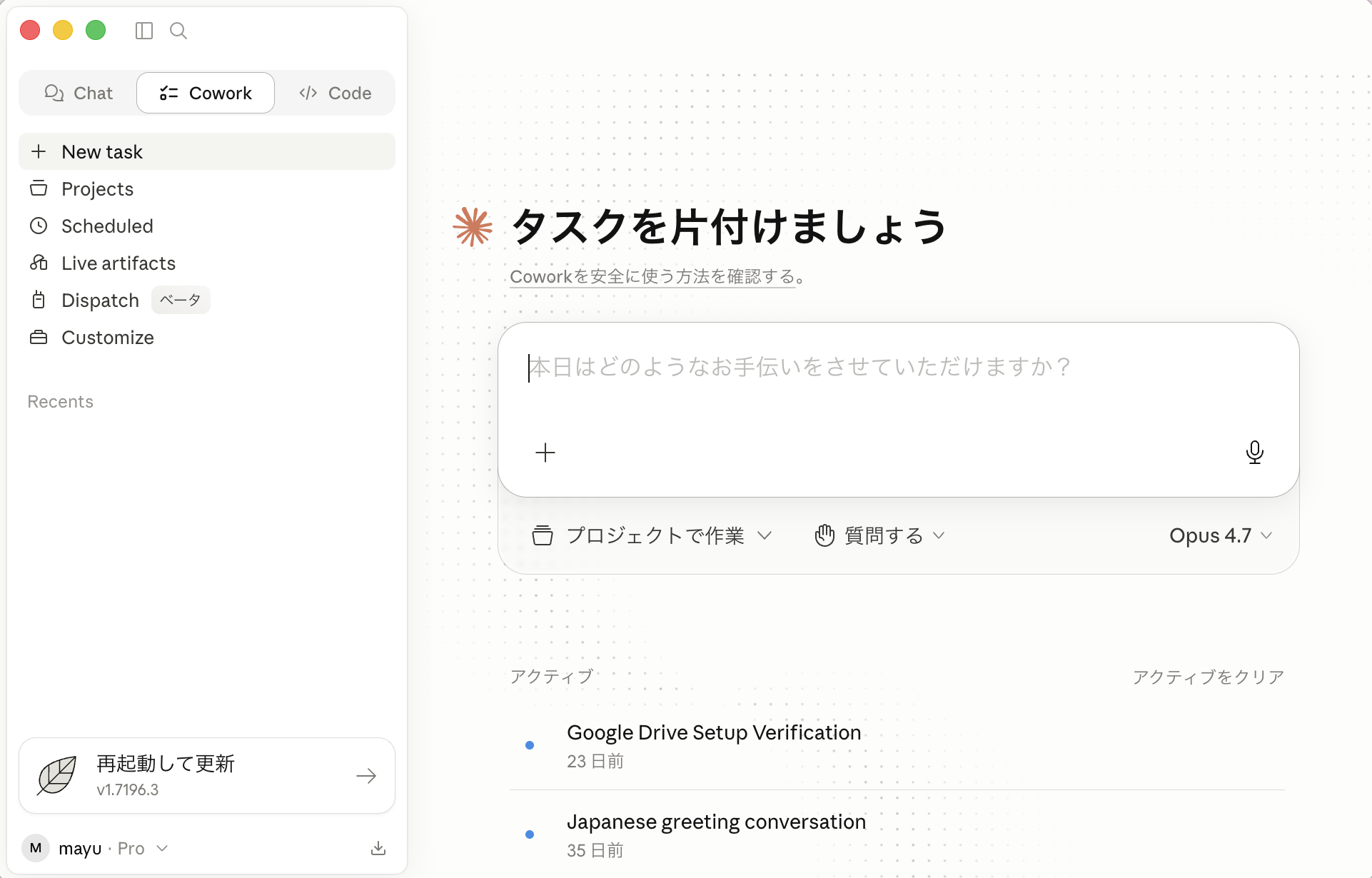This screenshot has height=878, width=1372.
Task: Click the hand icon beside 質問する
Action: (824, 535)
